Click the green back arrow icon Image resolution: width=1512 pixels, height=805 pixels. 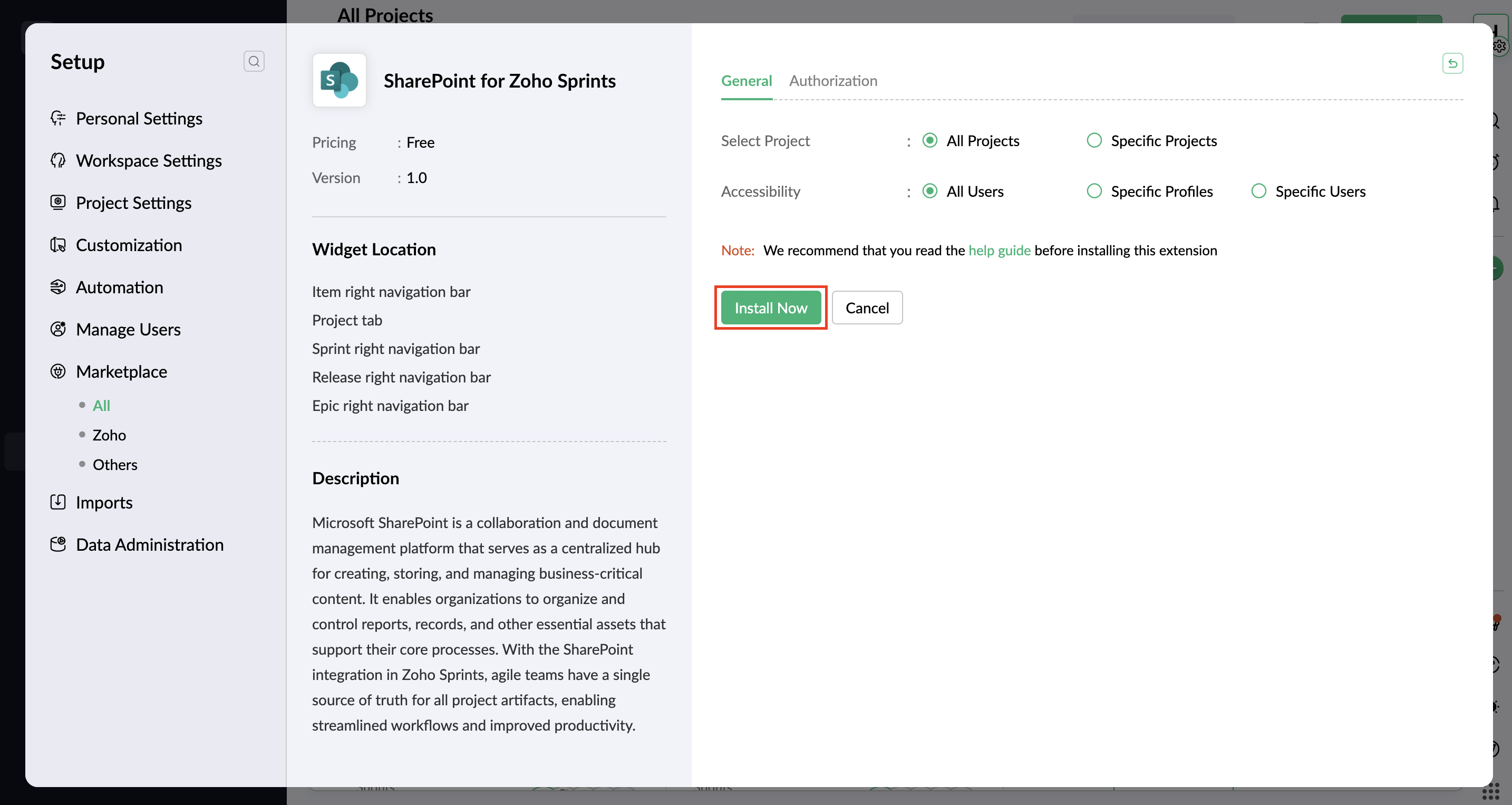[1452, 63]
